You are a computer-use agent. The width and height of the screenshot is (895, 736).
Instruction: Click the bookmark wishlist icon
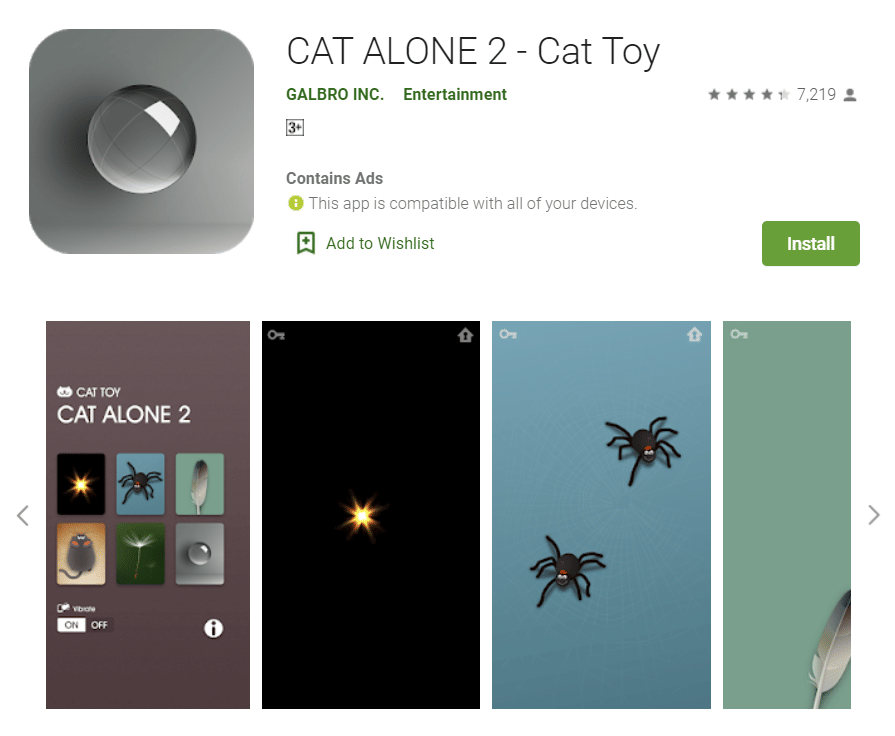click(306, 243)
